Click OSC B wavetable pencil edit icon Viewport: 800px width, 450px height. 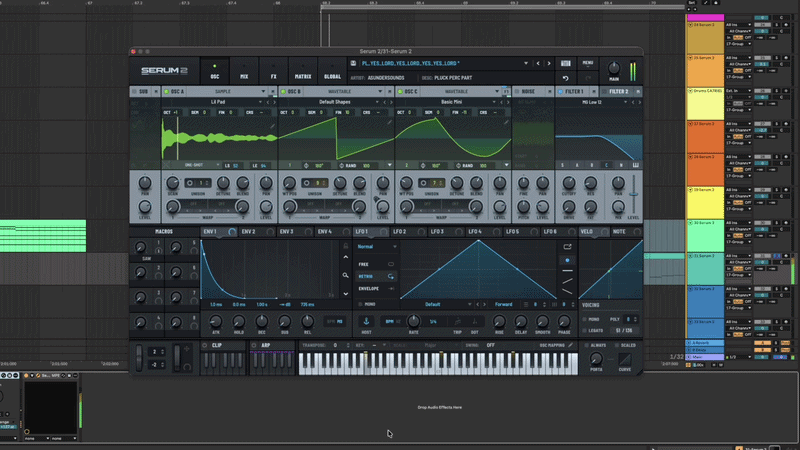[389, 122]
